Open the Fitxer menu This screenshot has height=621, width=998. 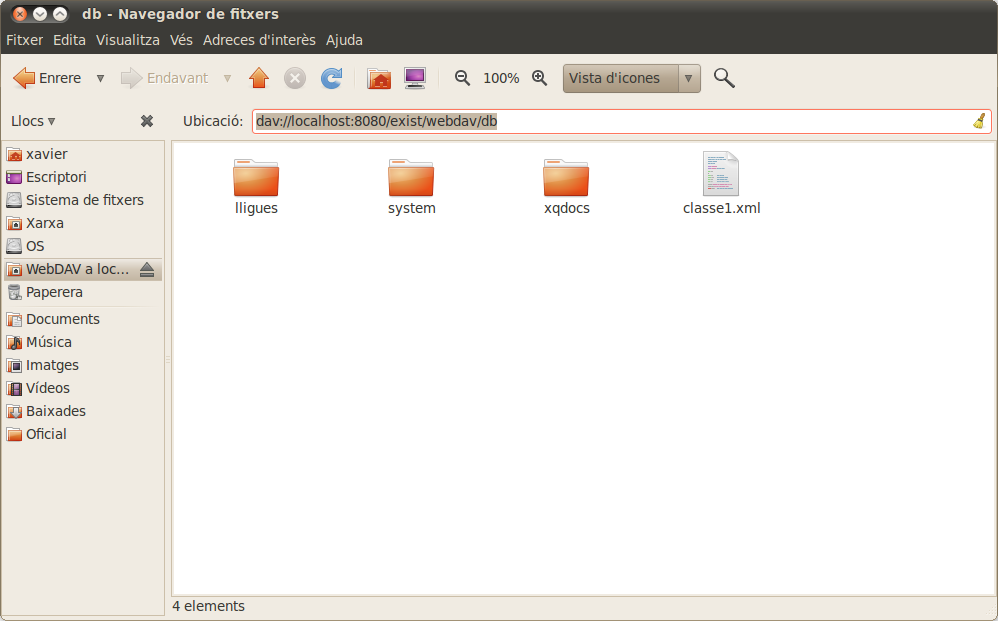coord(25,40)
